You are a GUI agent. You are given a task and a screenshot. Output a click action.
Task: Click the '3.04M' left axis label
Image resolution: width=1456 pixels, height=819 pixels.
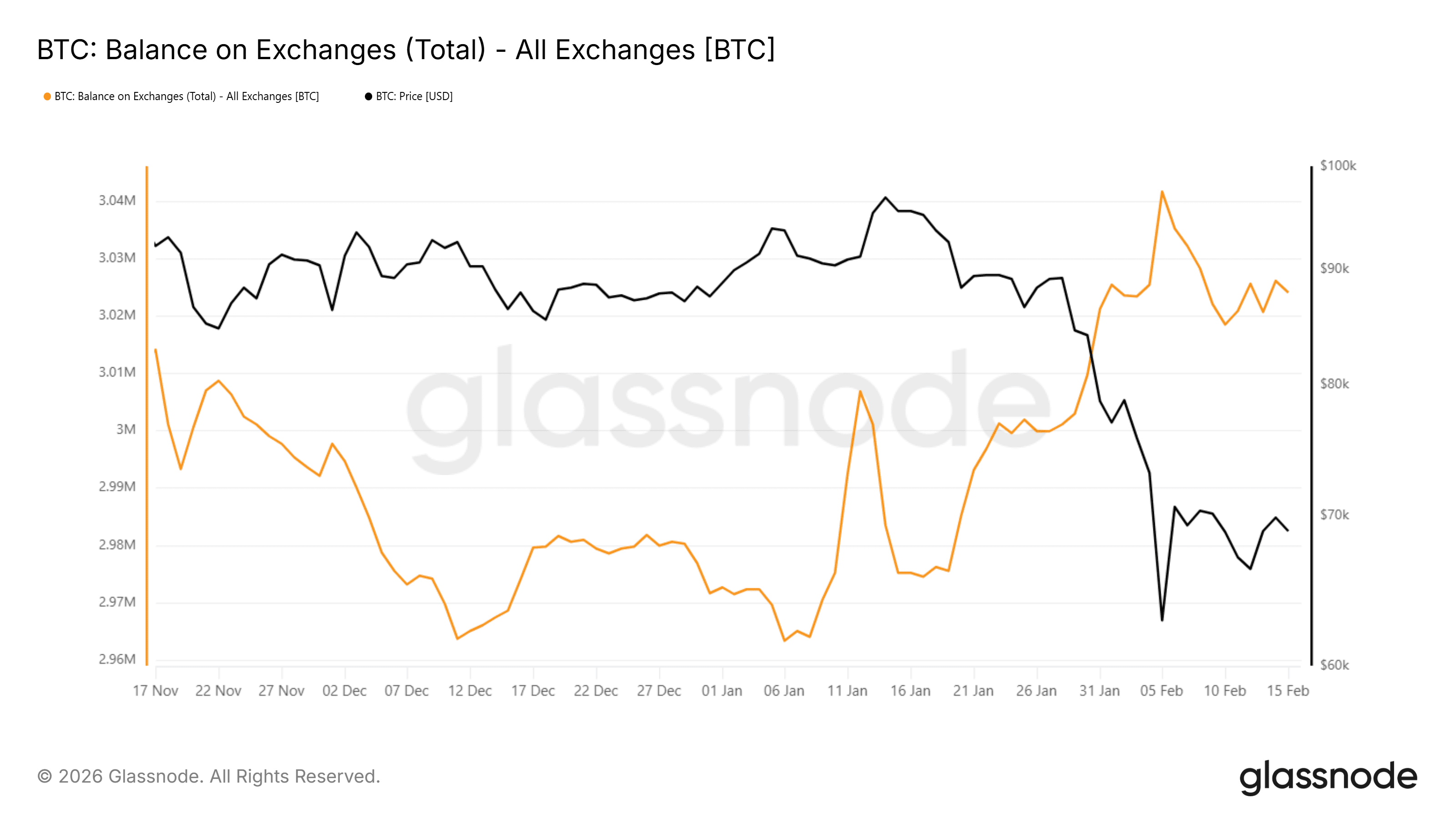point(117,201)
